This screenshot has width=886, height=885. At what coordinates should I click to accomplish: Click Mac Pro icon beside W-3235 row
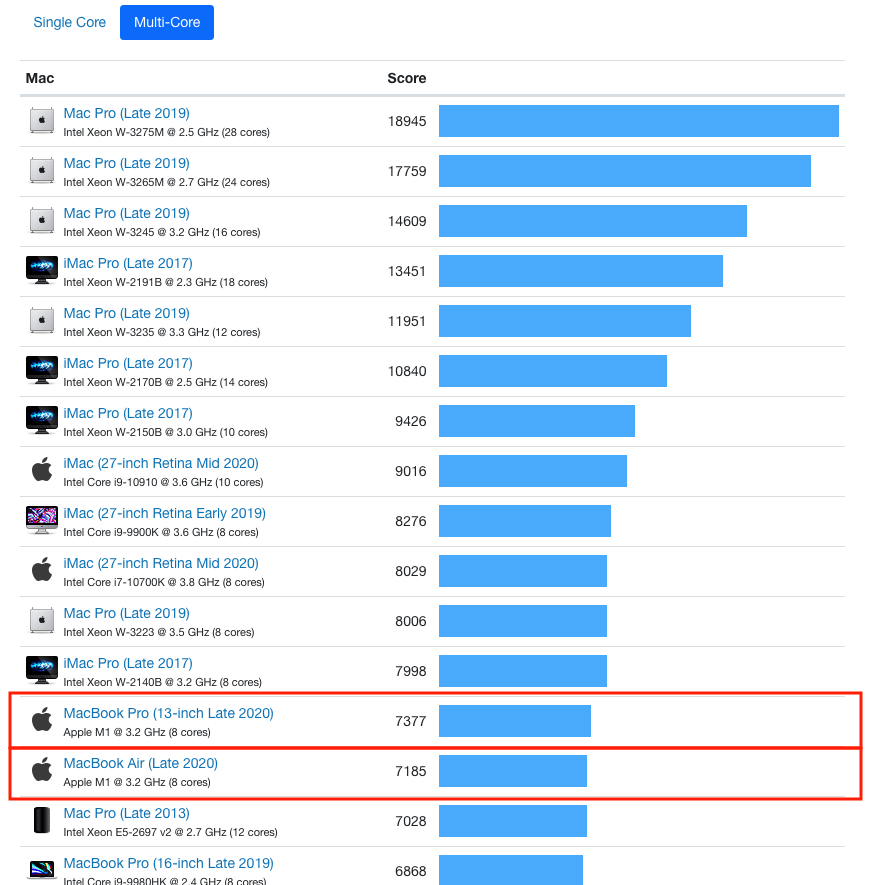(42, 320)
